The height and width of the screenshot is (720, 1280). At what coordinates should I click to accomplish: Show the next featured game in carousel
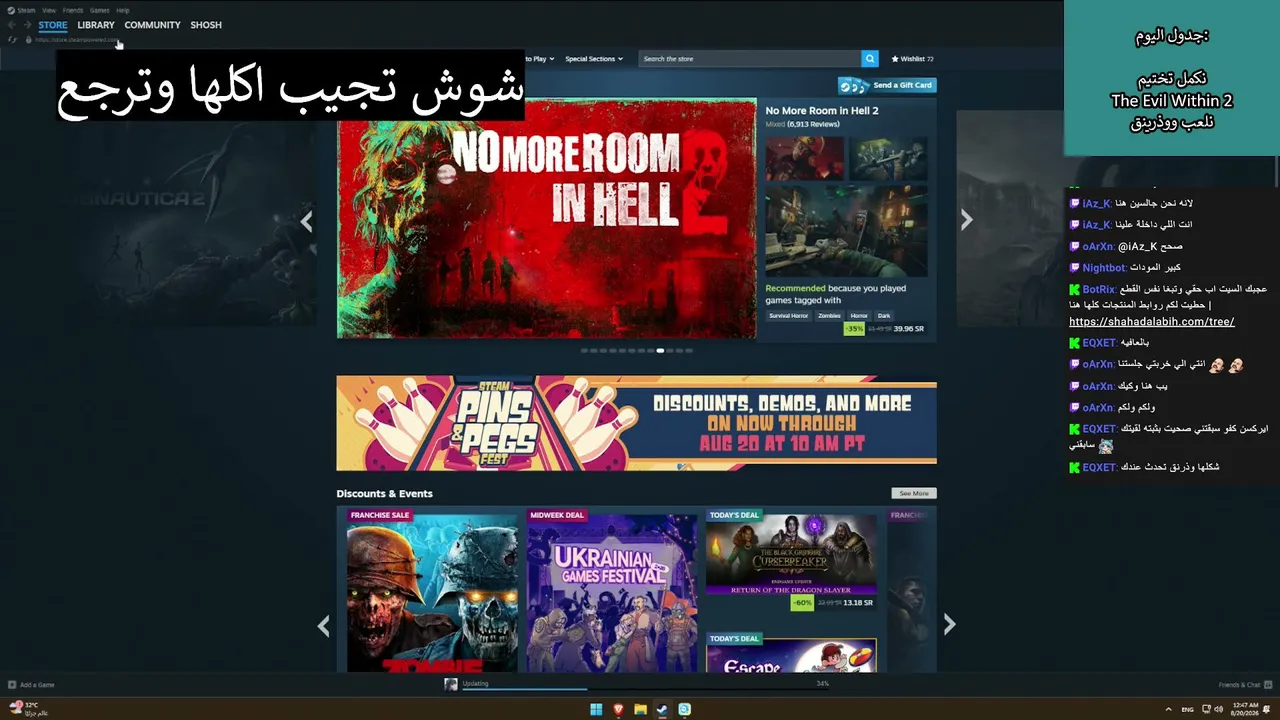966,220
